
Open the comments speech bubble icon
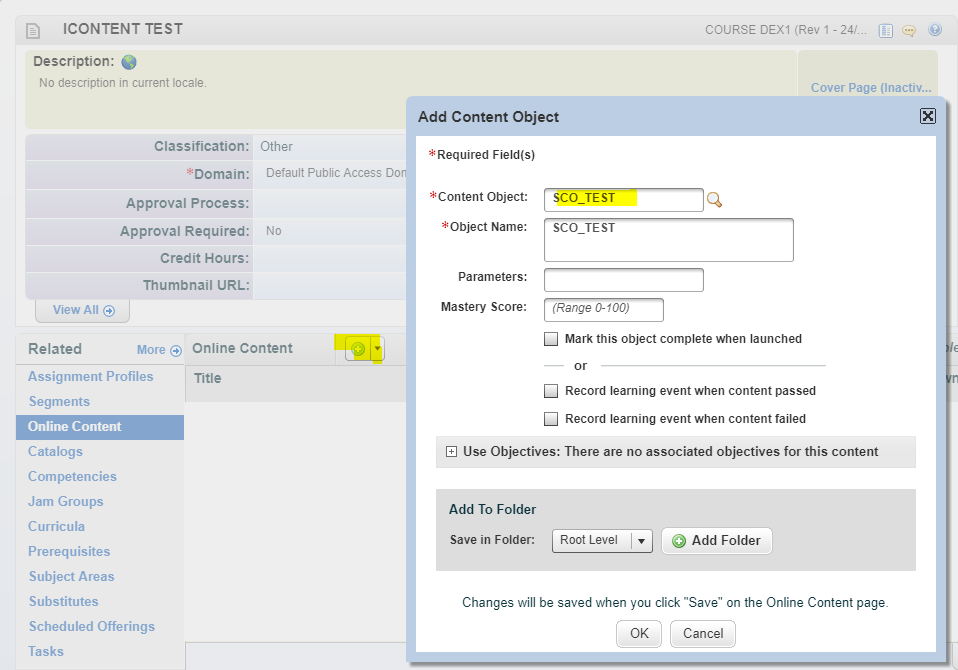(909, 30)
